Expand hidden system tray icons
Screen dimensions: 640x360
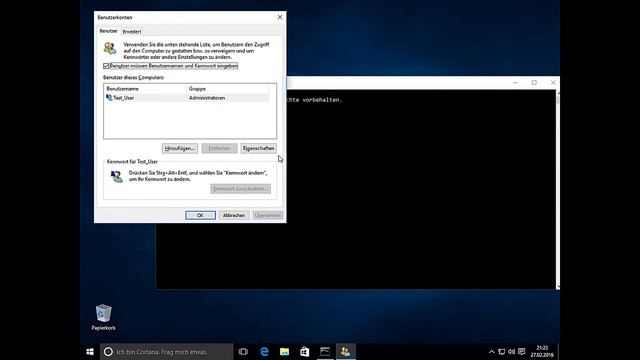coord(491,351)
